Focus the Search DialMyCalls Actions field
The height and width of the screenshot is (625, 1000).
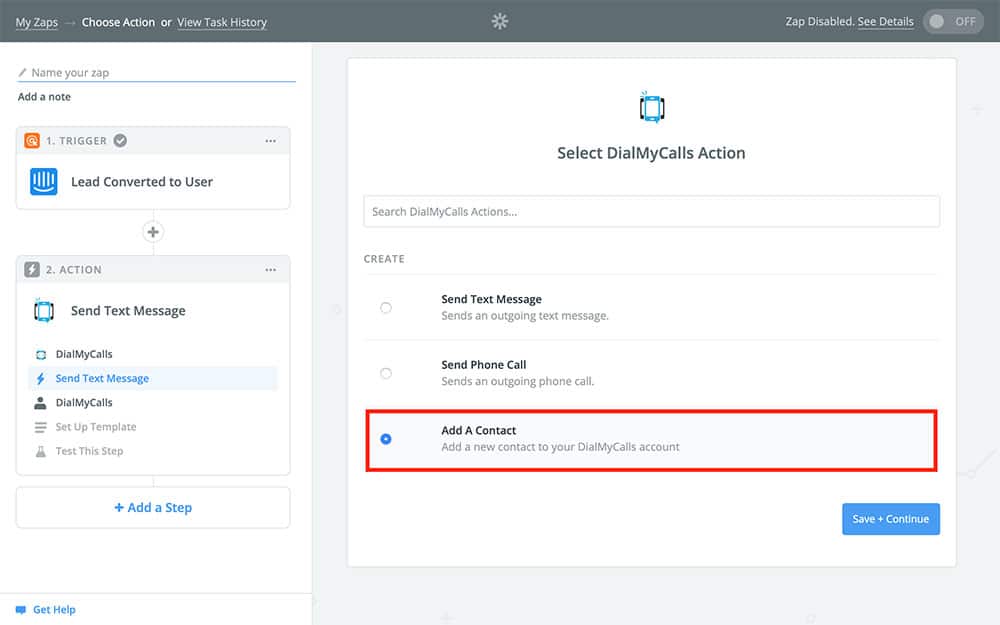tap(651, 212)
